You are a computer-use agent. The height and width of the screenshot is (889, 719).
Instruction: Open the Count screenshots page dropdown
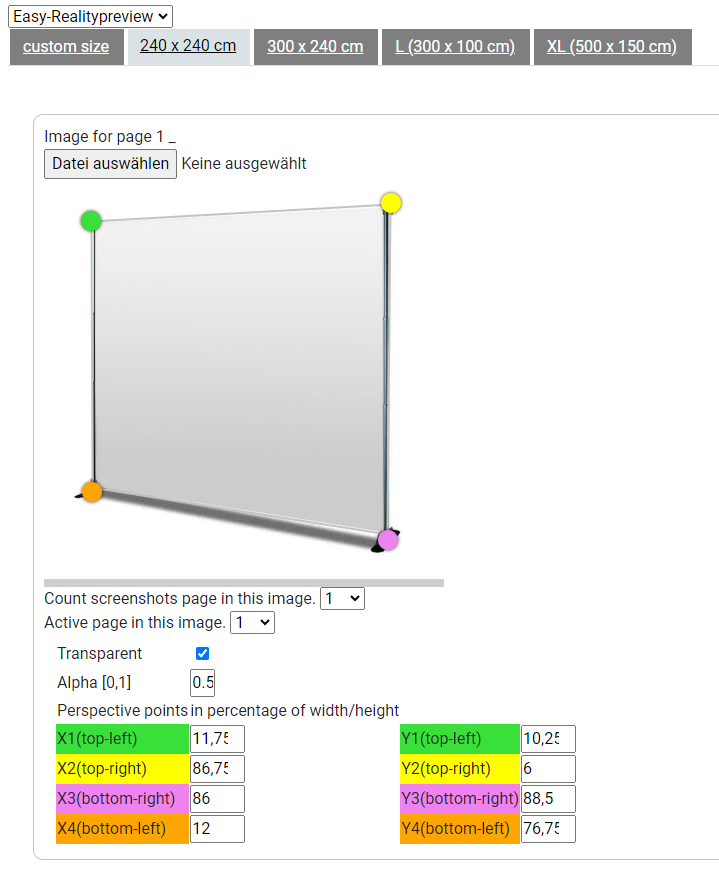[x=342, y=599]
